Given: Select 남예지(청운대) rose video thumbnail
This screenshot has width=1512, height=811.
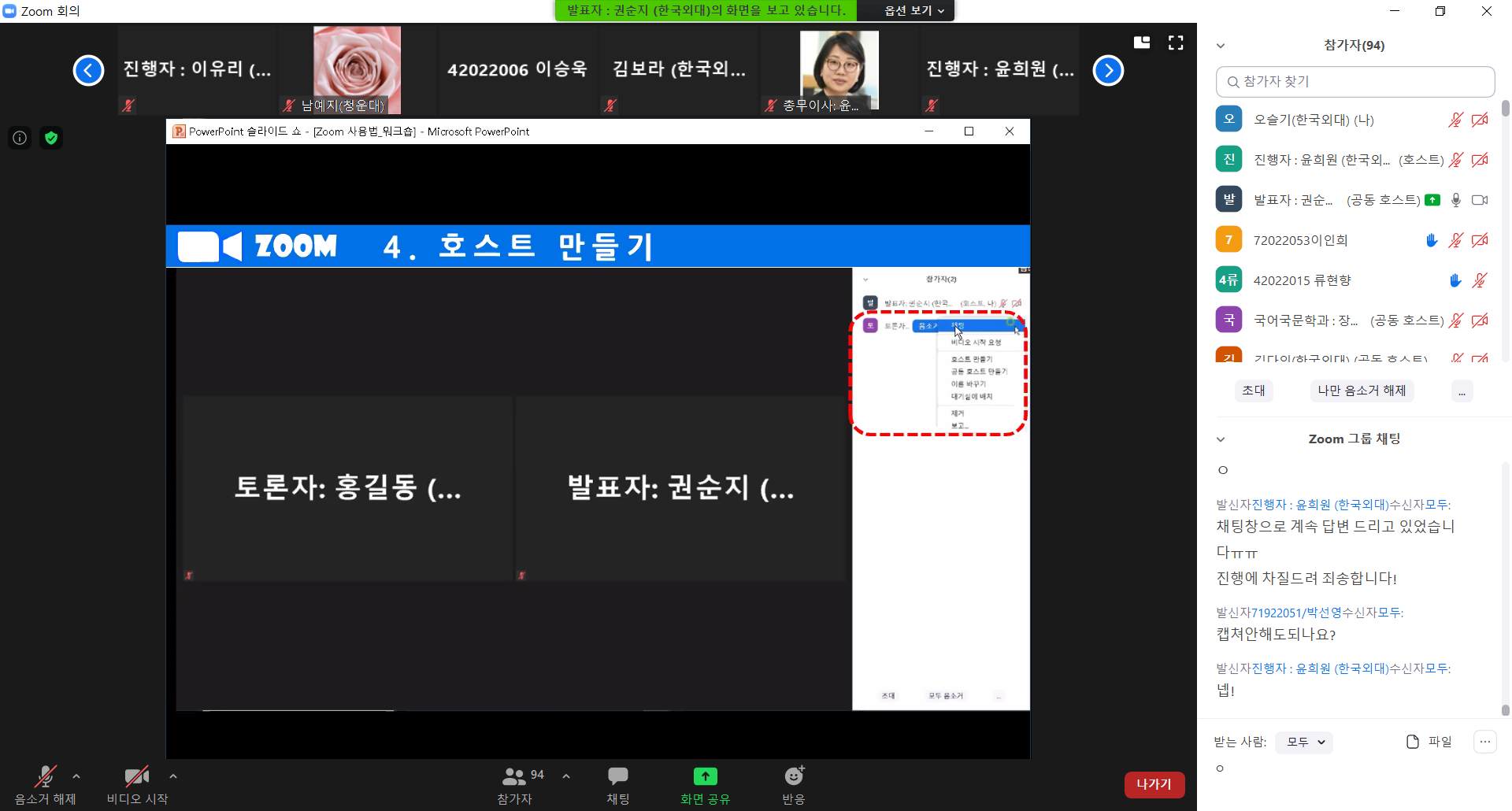Looking at the screenshot, I should (357, 70).
